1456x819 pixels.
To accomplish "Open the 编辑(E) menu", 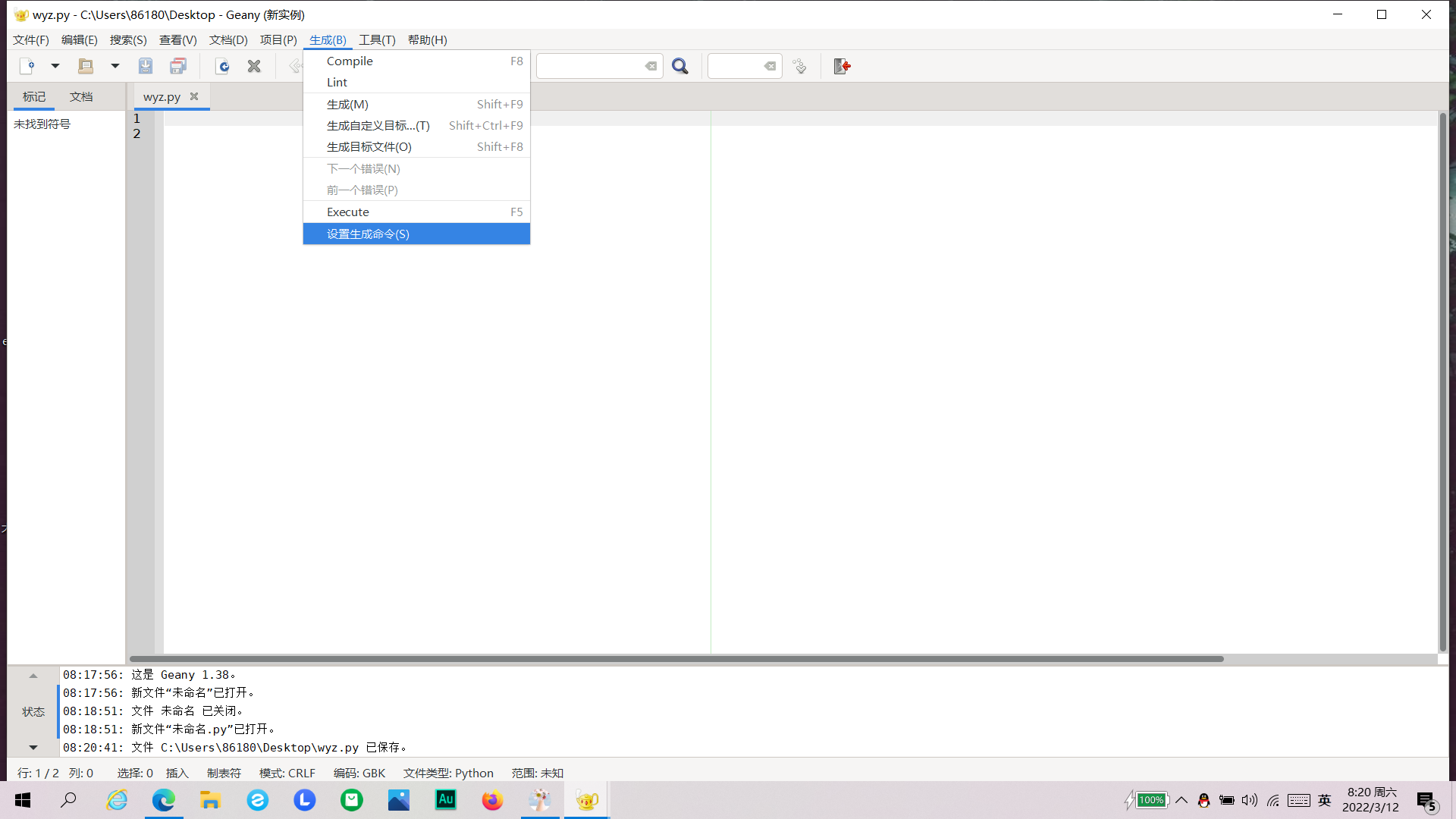I will tap(80, 39).
